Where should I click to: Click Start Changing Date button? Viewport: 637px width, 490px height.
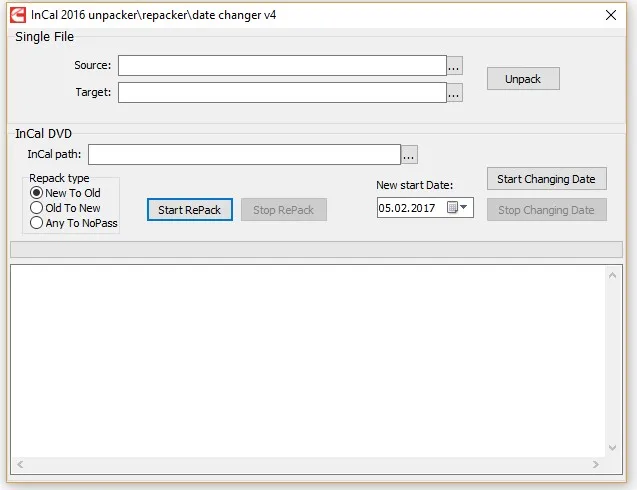(x=546, y=179)
